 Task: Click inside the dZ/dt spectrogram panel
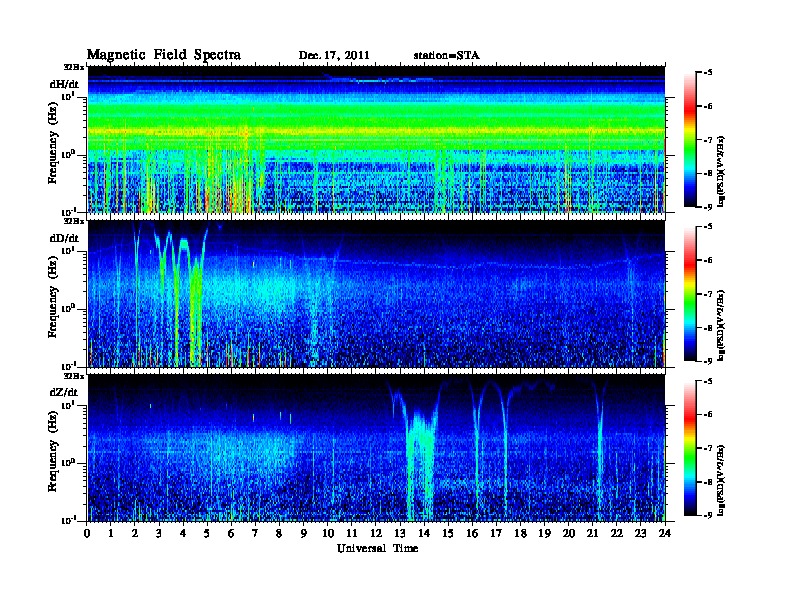point(377,447)
